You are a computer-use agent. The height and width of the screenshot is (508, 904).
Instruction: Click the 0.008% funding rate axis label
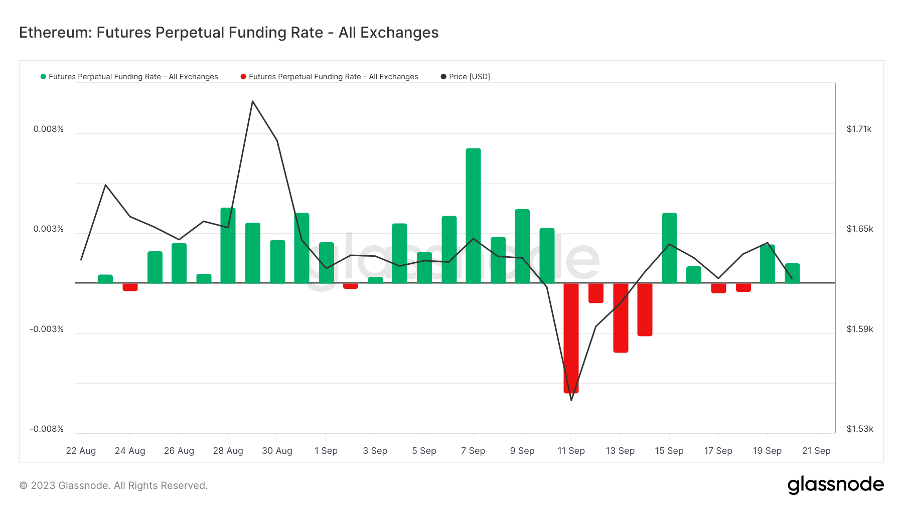click(47, 129)
